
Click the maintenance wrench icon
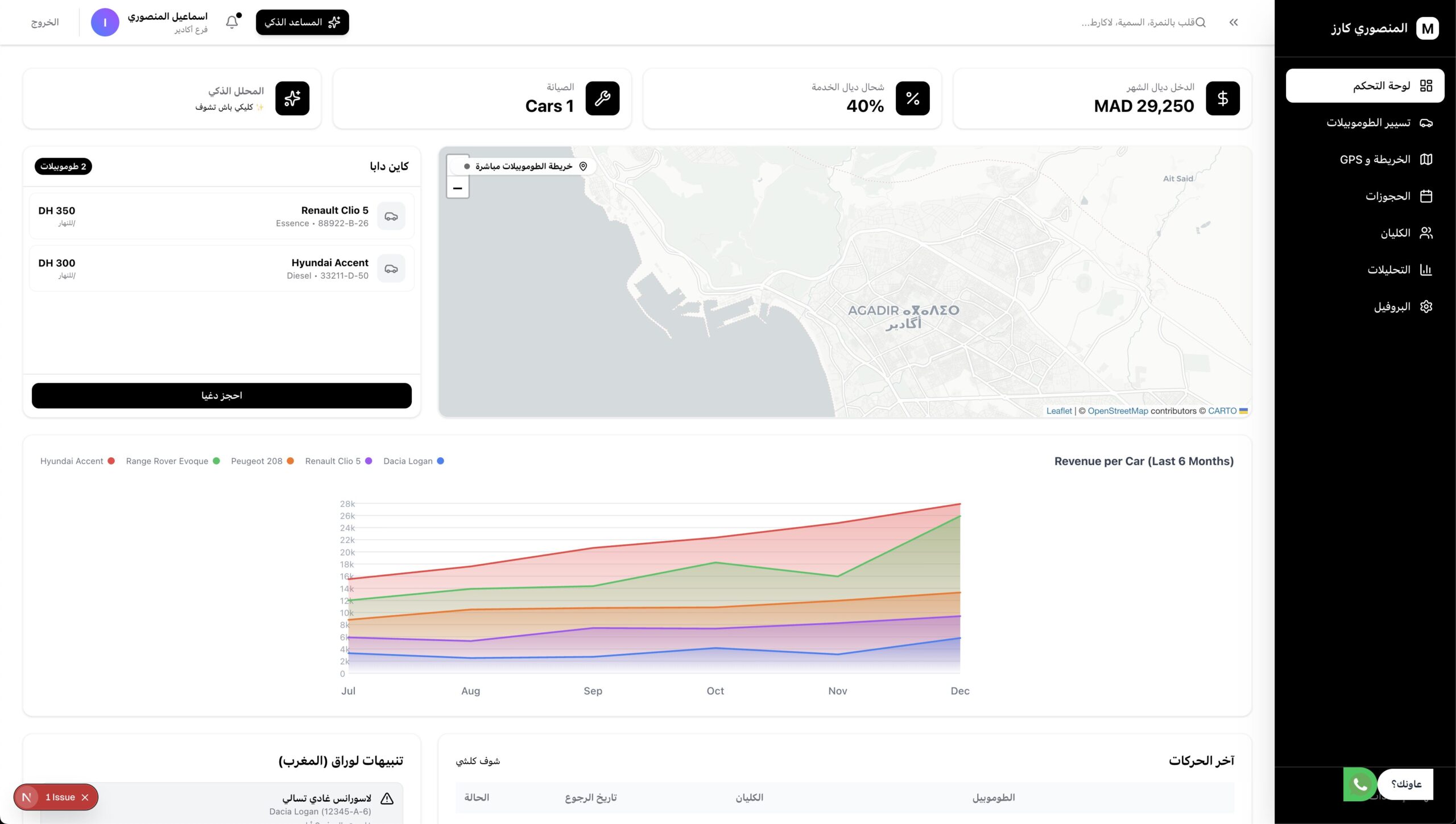click(x=602, y=98)
